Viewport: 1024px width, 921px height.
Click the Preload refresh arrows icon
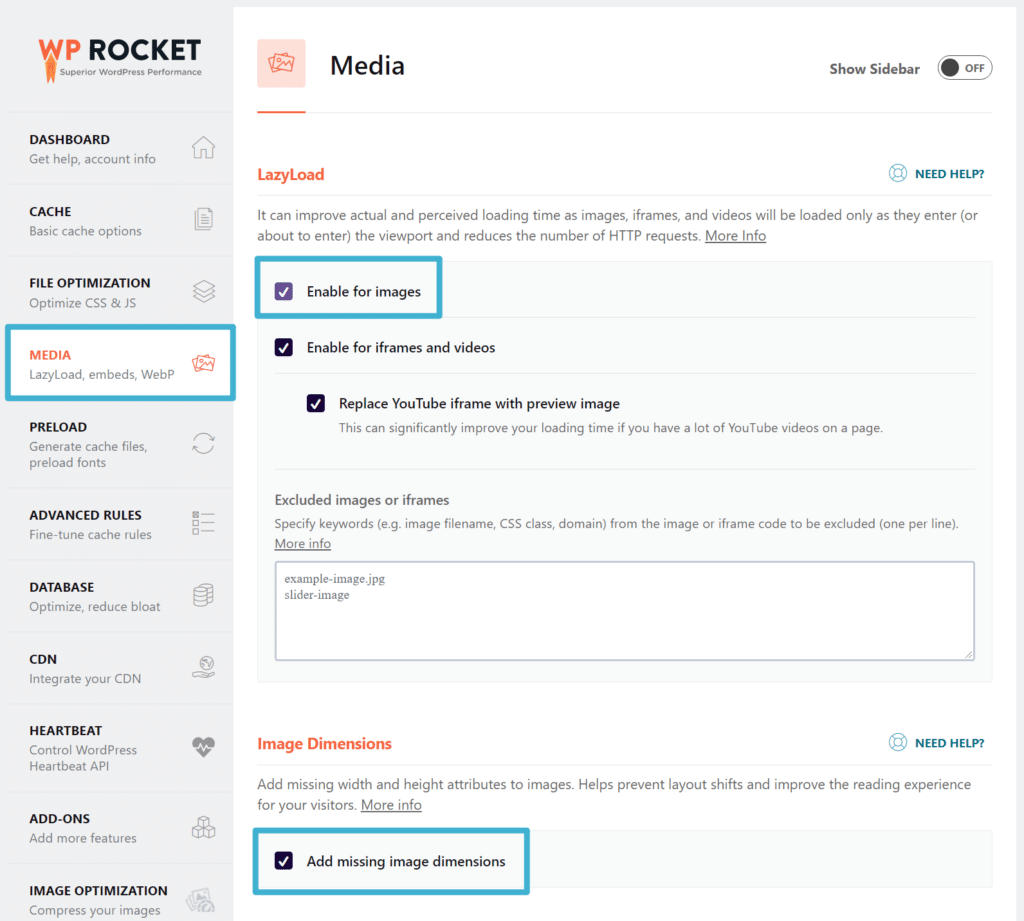[203, 444]
